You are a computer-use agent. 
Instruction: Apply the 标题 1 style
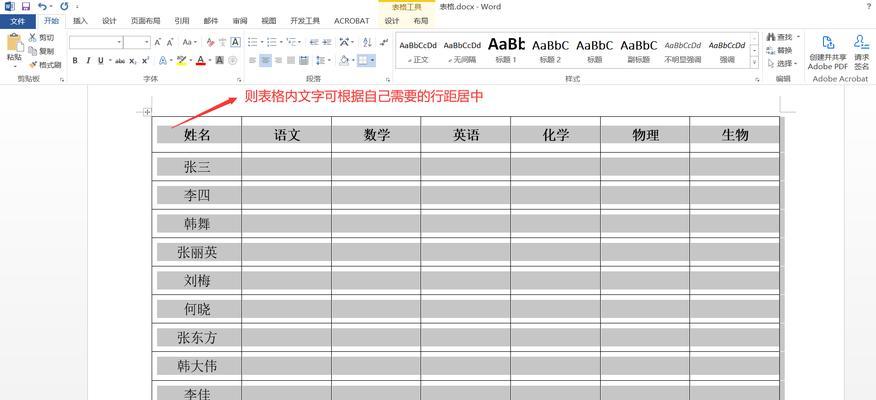tap(506, 50)
